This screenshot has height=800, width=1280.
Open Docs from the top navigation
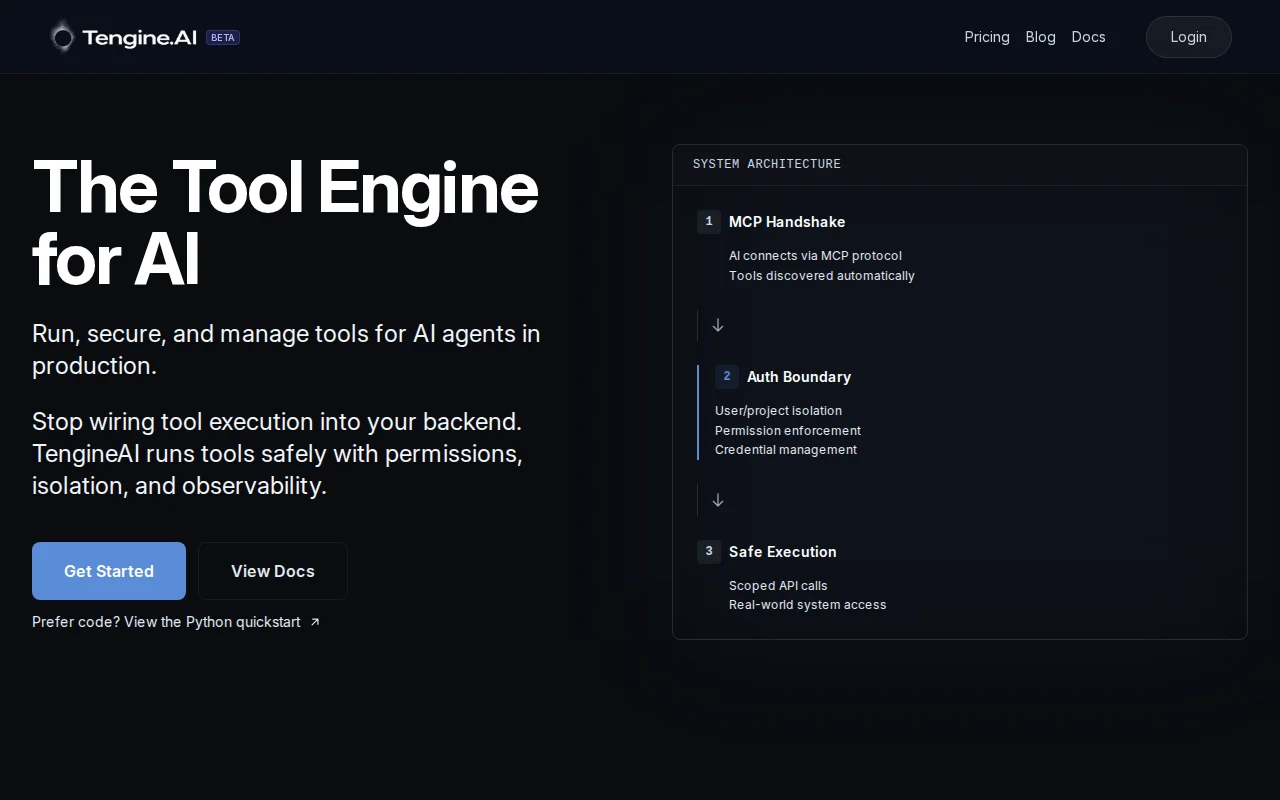click(1089, 37)
